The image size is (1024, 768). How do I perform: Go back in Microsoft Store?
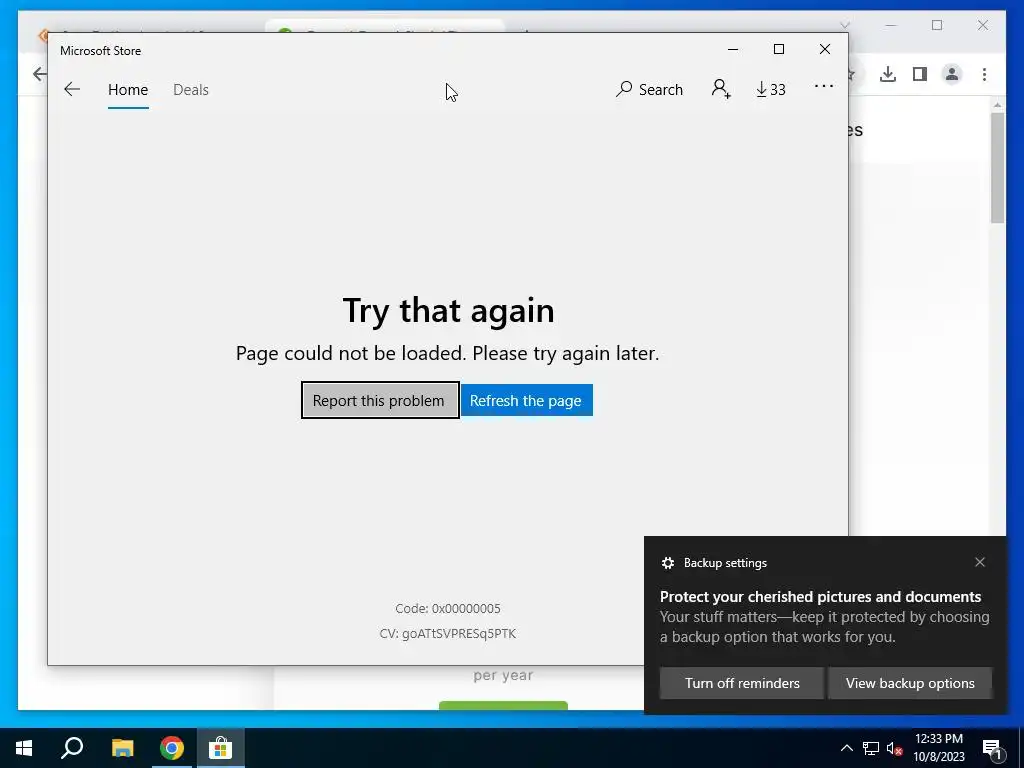tap(72, 89)
